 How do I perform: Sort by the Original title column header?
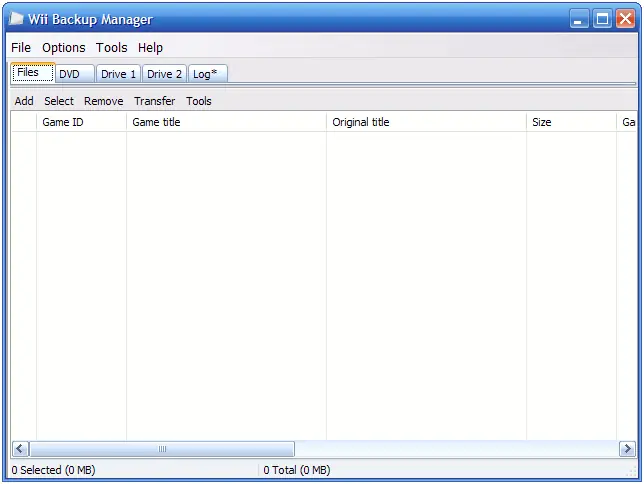pyautogui.click(x=426, y=122)
